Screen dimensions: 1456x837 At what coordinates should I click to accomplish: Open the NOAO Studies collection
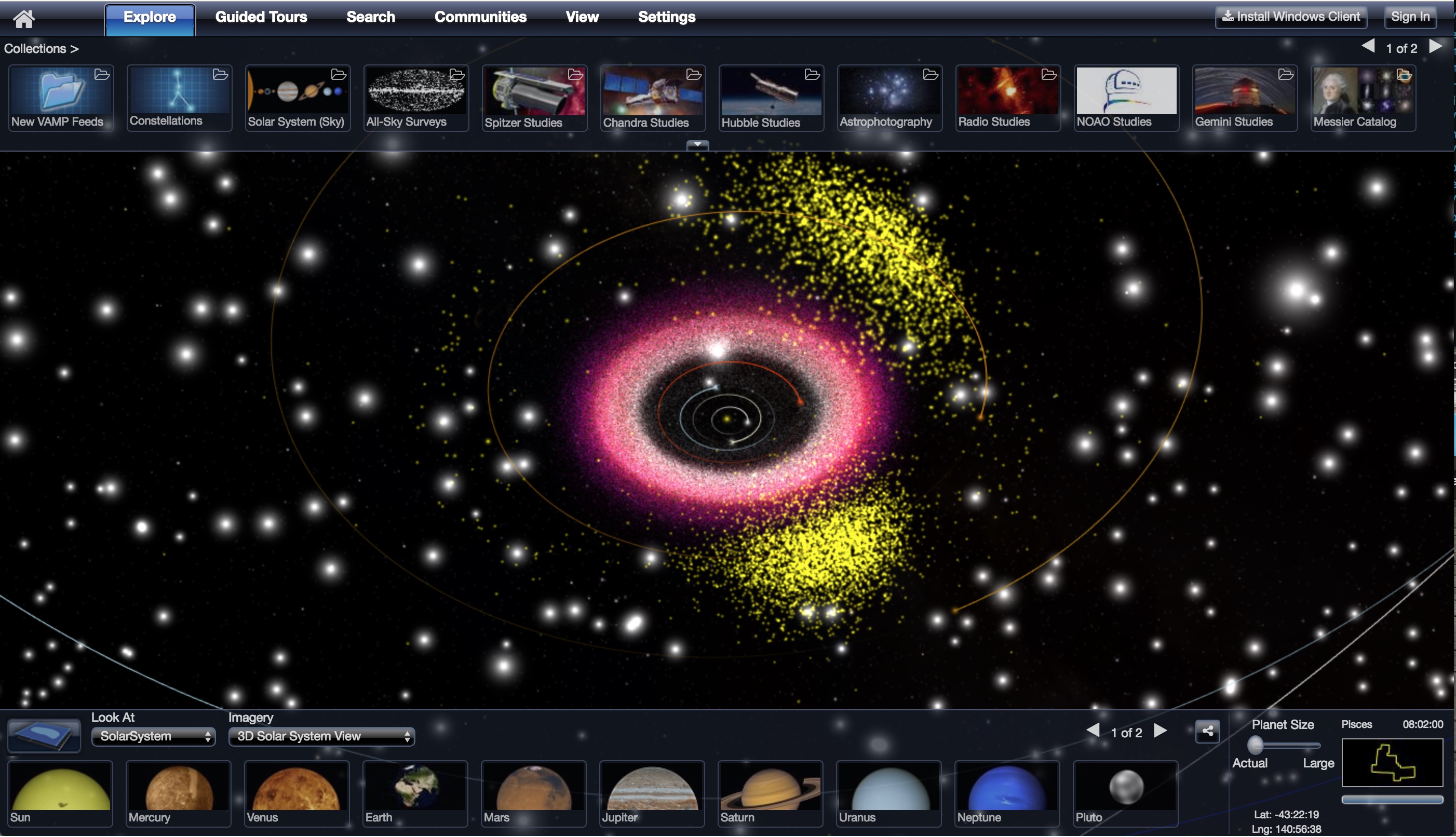coord(1127,98)
